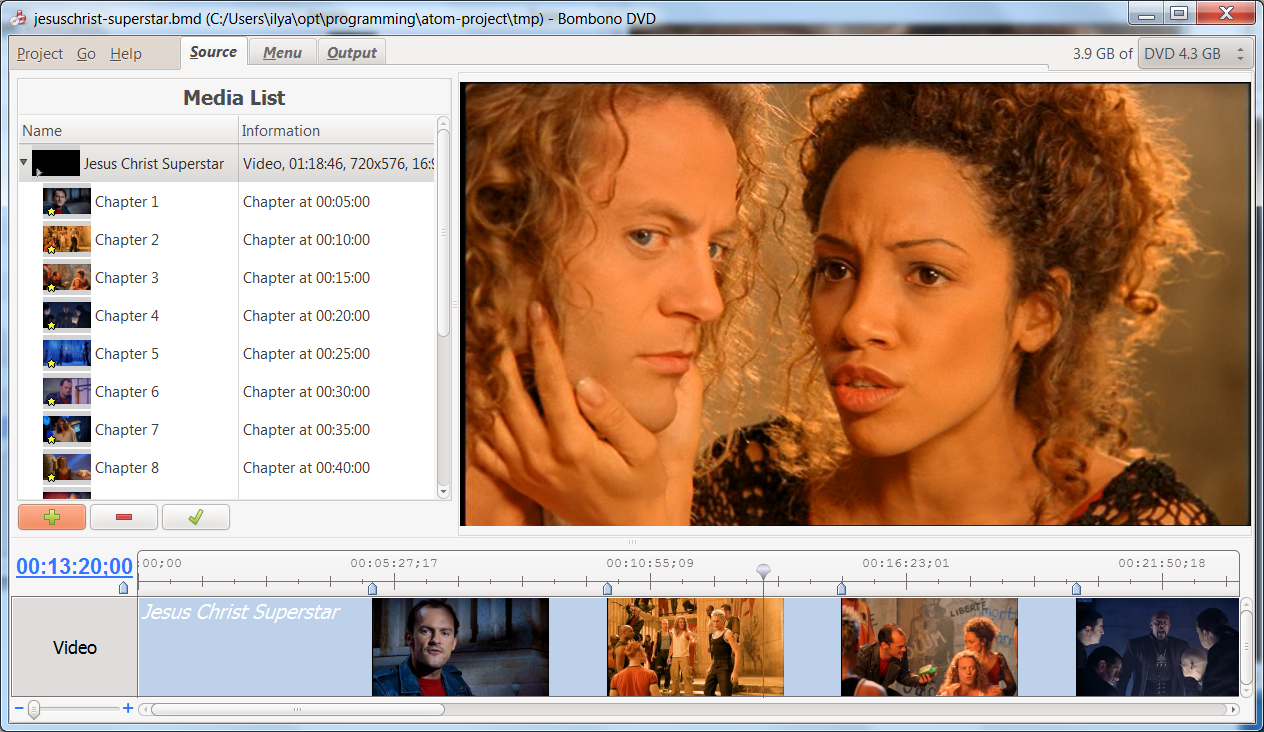Switch to the Menu tab
This screenshot has width=1264, height=732.
(x=282, y=53)
